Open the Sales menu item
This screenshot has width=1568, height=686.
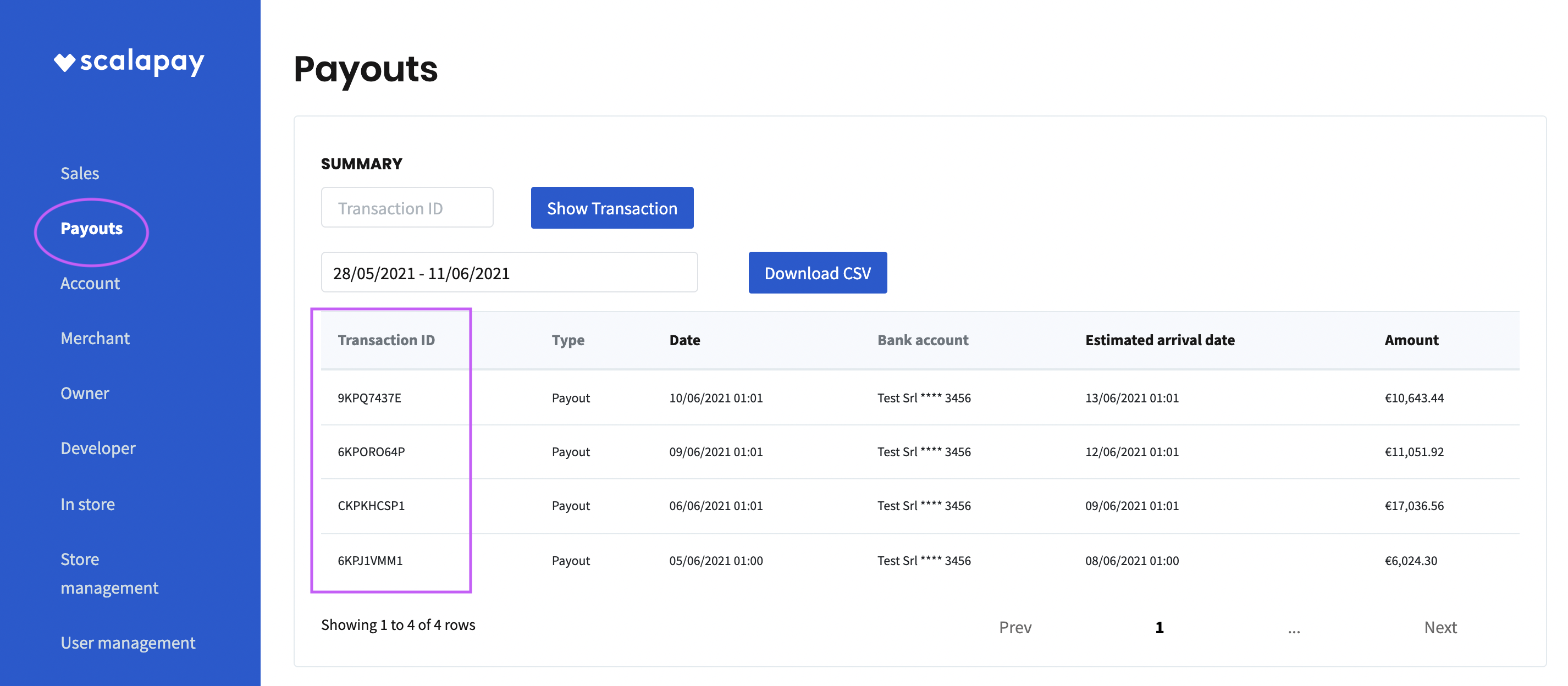click(x=80, y=174)
